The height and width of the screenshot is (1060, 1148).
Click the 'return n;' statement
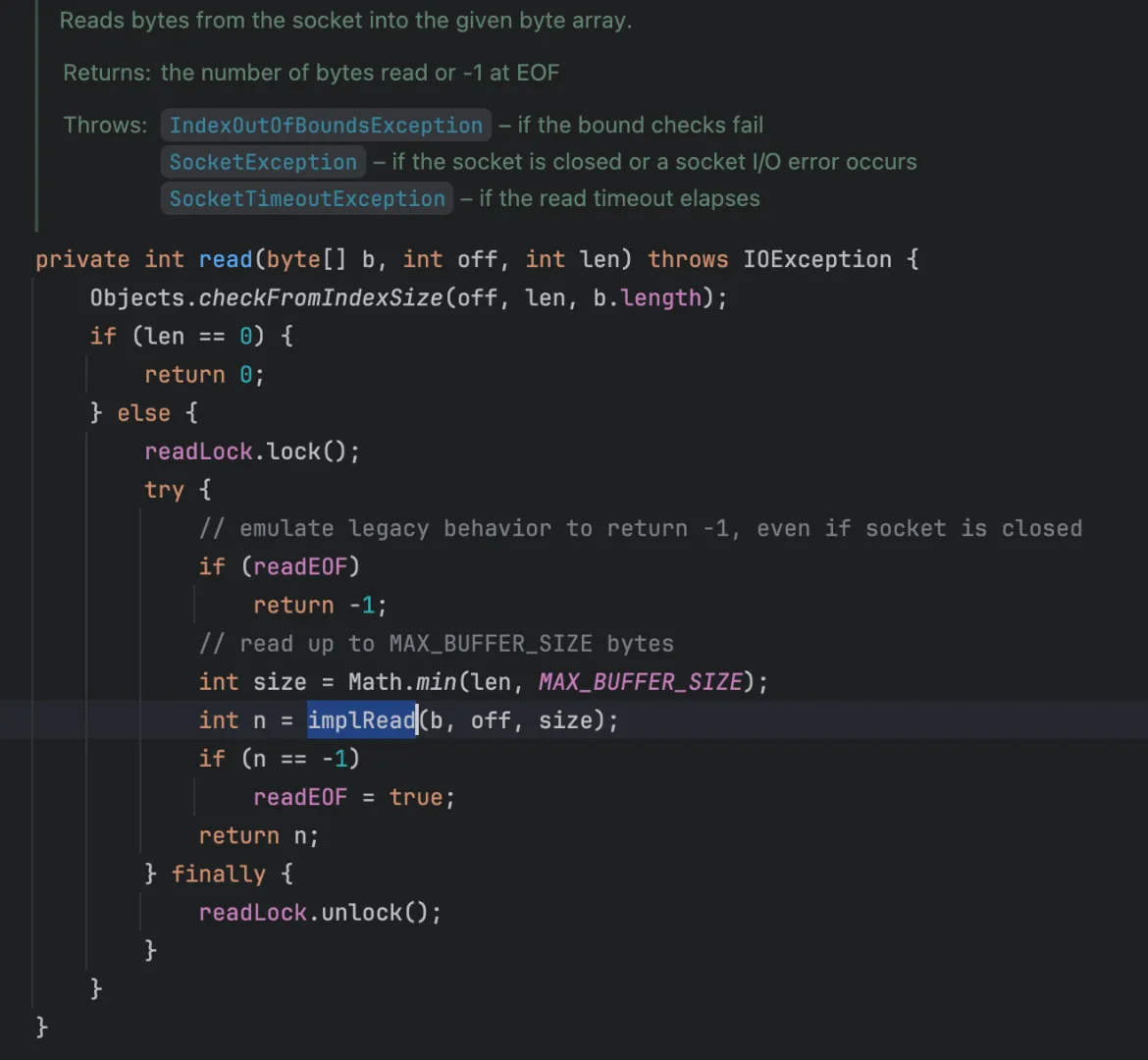[x=258, y=836]
